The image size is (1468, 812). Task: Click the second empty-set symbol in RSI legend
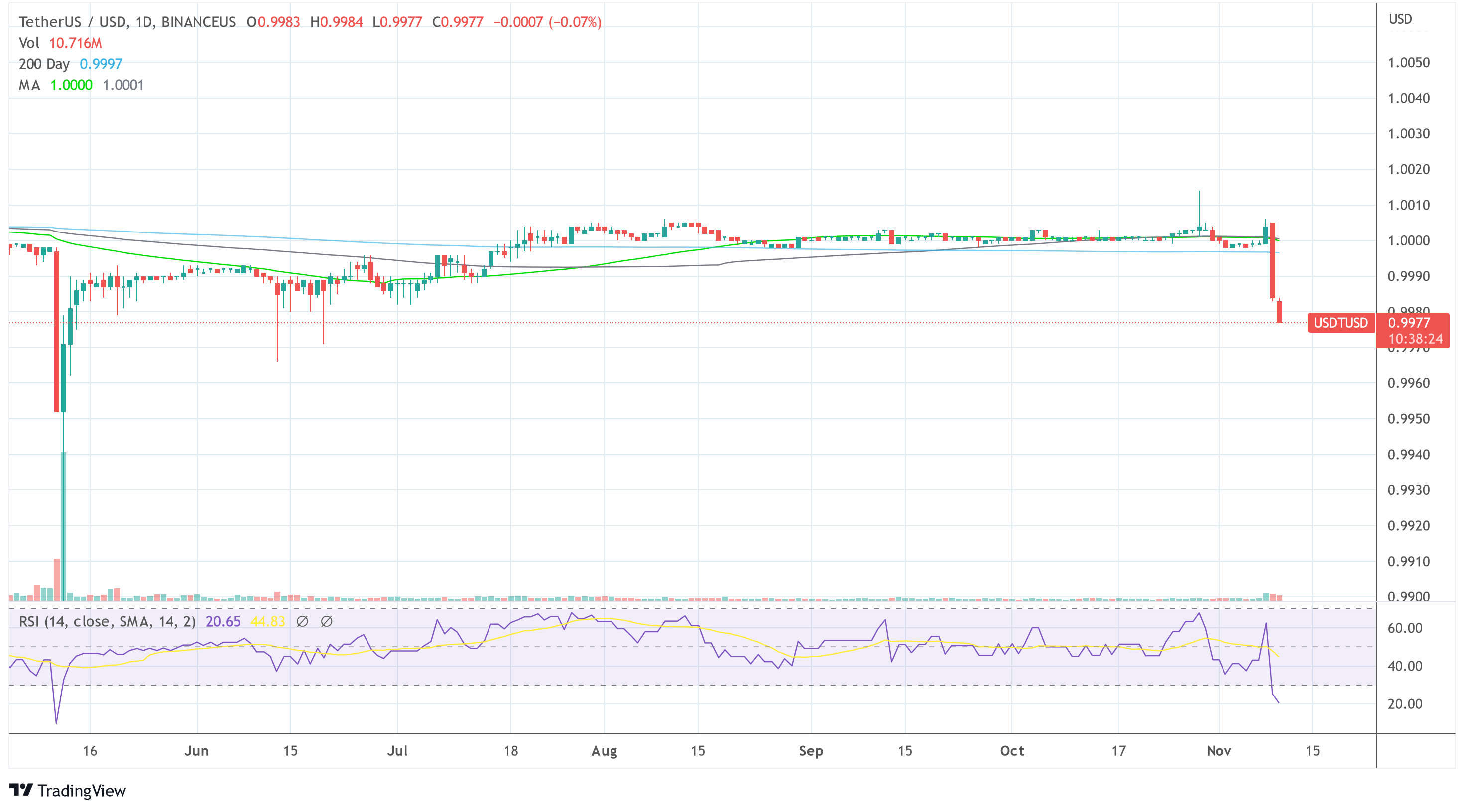[327, 622]
